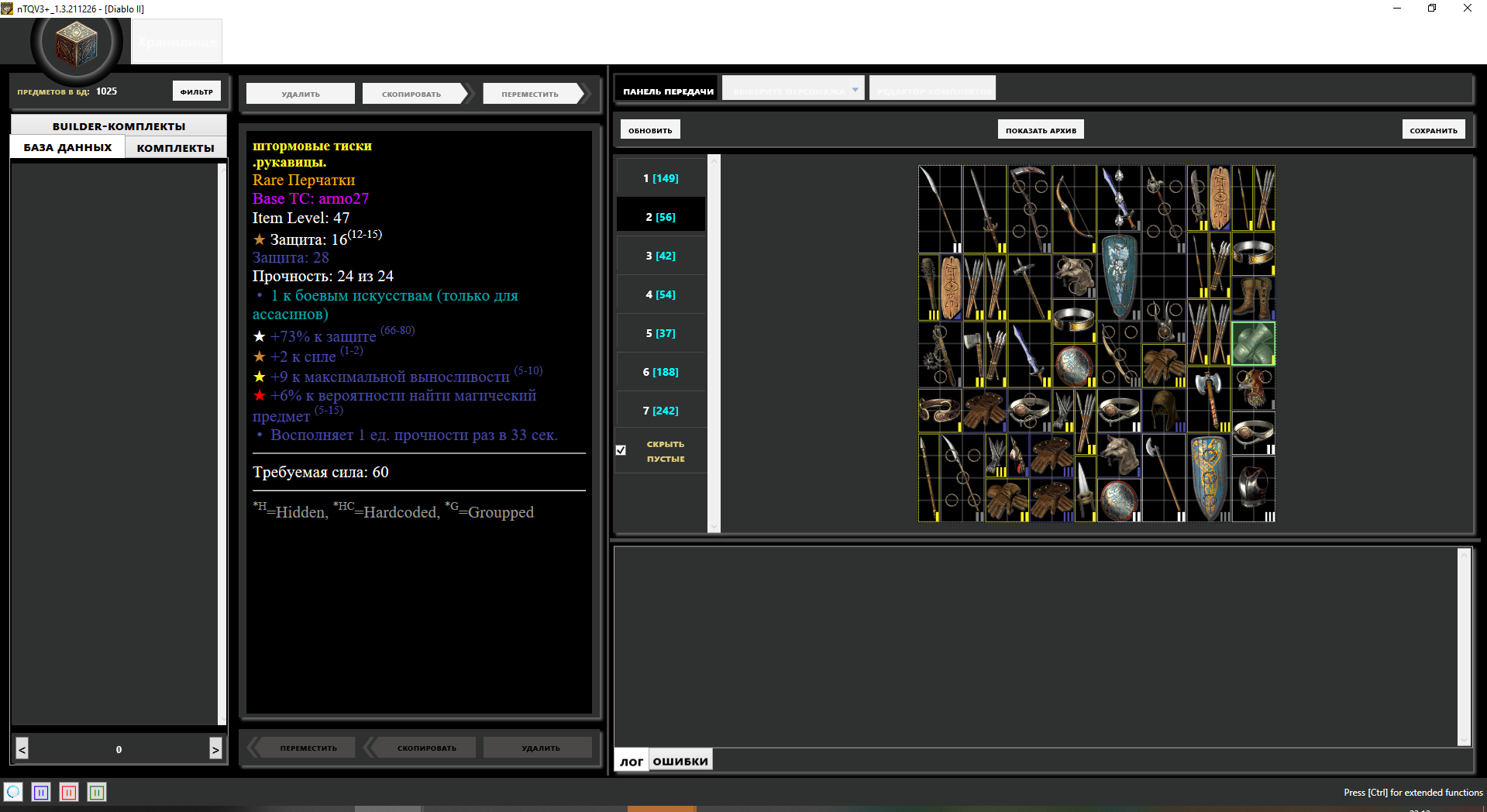This screenshot has width=1487, height=812.
Task: Select the bronze coronet circlet item
Action: pos(940,411)
